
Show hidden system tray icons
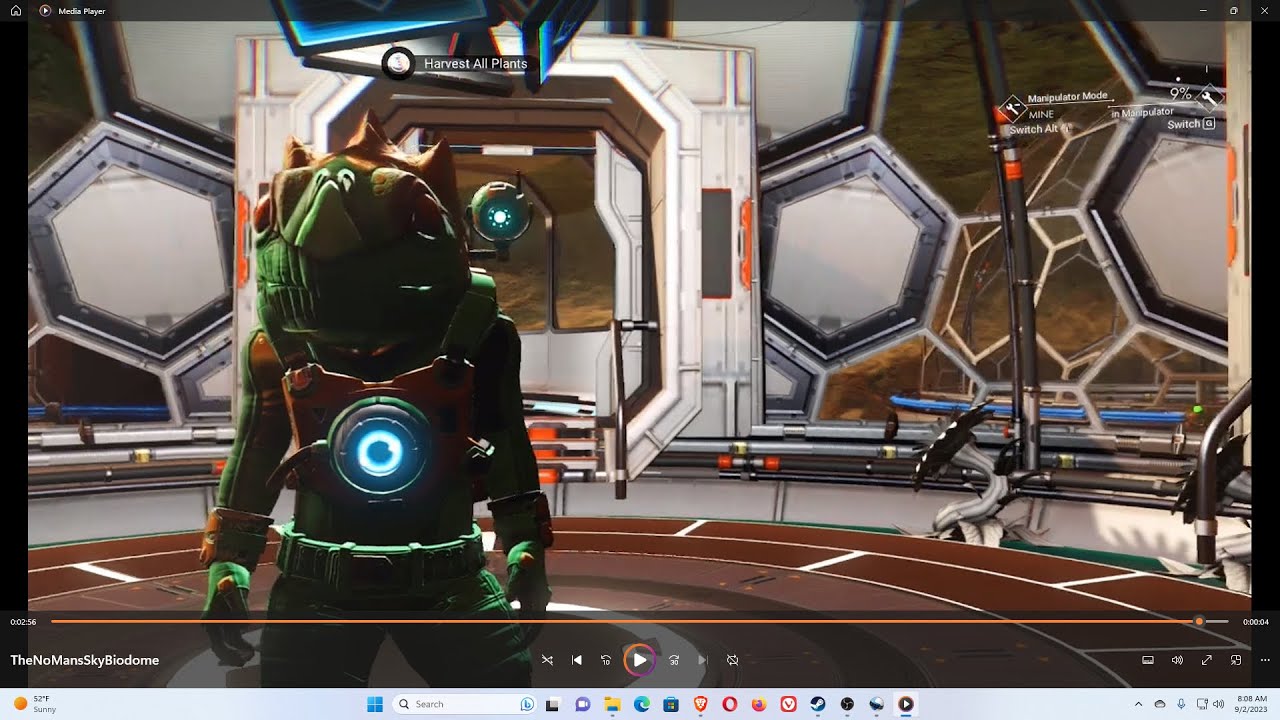[1138, 704]
